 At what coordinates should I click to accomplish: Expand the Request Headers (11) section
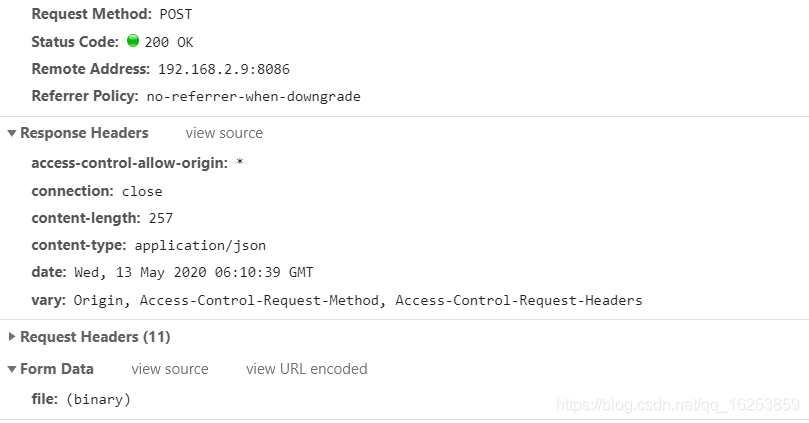11,337
